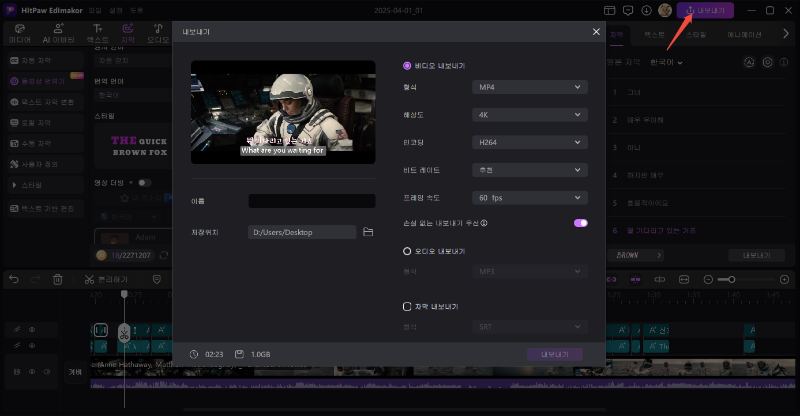Click the settings gear icon in the subtitle panel
This screenshot has width=800, height=416.
pyautogui.click(x=767, y=62)
